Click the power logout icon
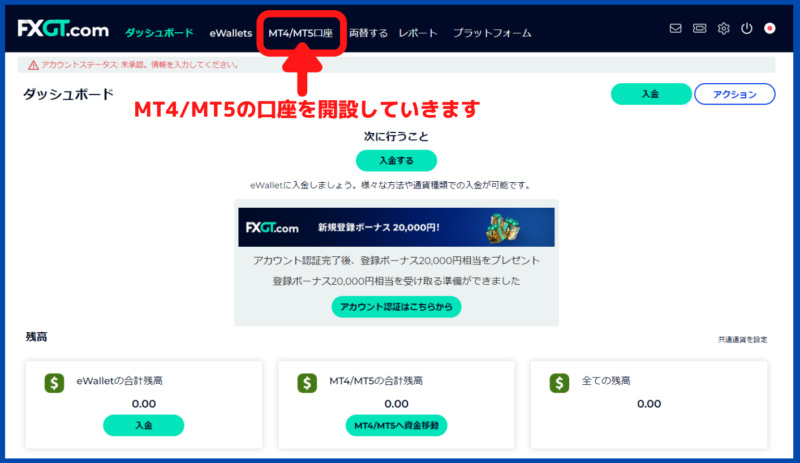Screen dimensions: 800x463 pos(746,29)
